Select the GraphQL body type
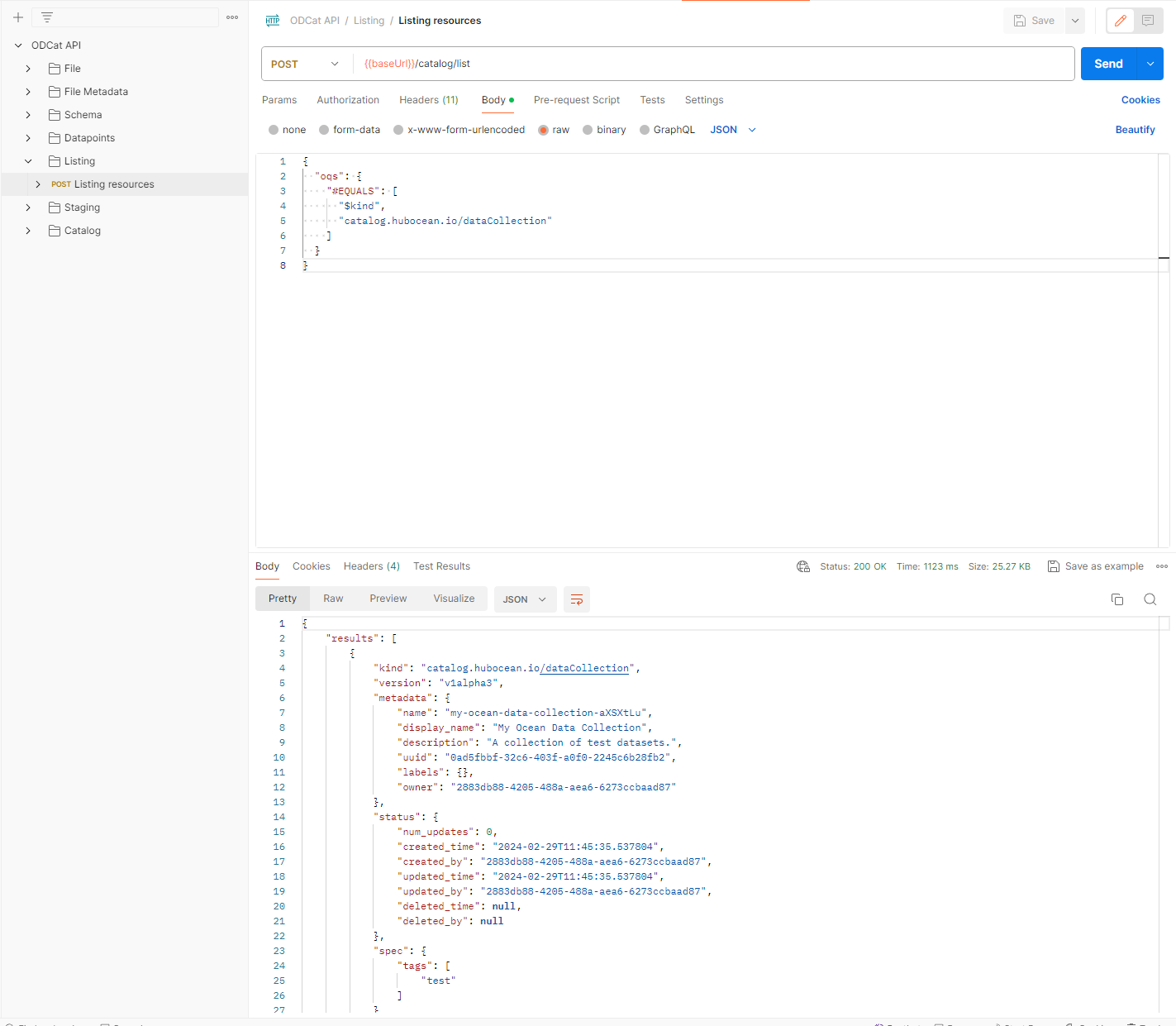 tap(667, 130)
